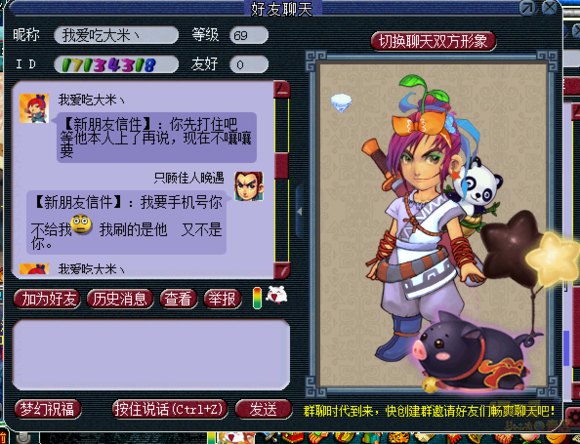
Task: Focus the message input text area
Action: 151,354
